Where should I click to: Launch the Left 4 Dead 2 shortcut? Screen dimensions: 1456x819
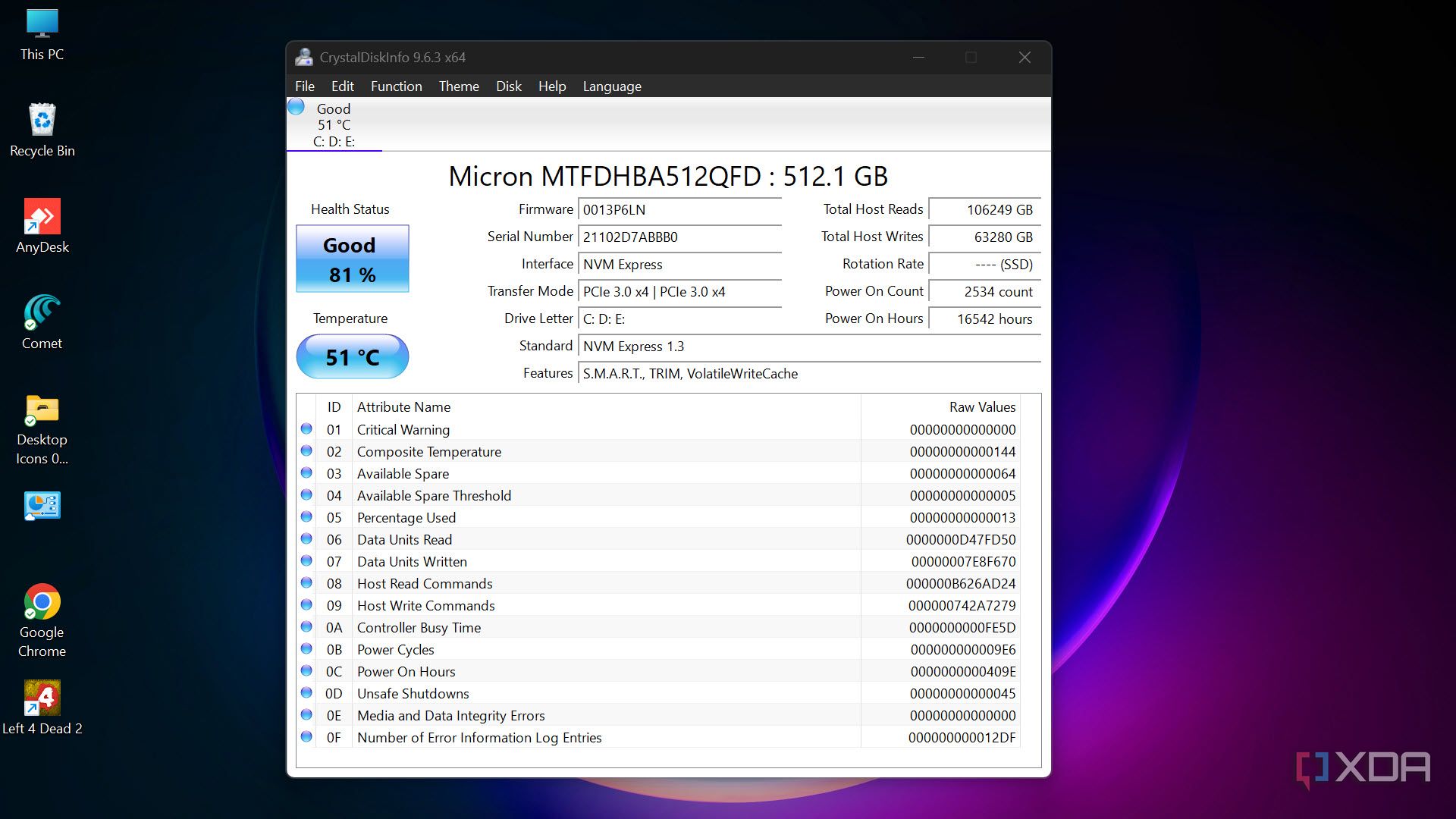tap(42, 708)
